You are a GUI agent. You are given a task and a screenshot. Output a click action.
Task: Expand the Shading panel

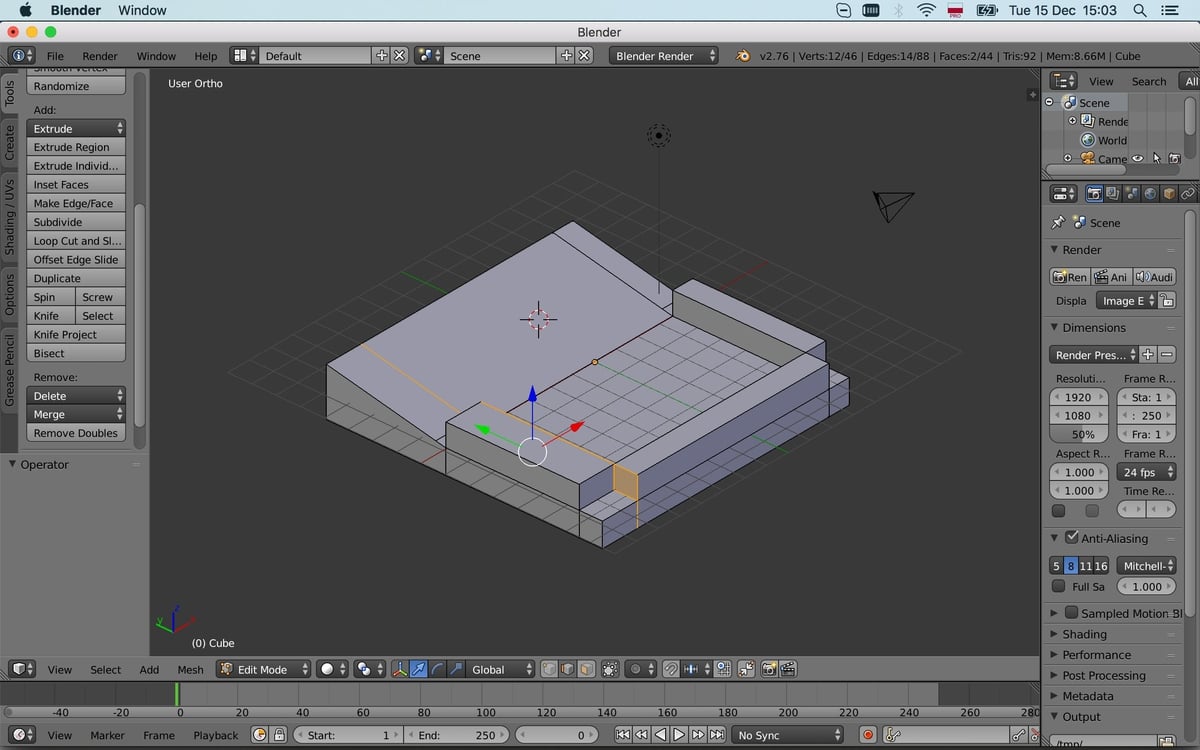[x=1054, y=634]
